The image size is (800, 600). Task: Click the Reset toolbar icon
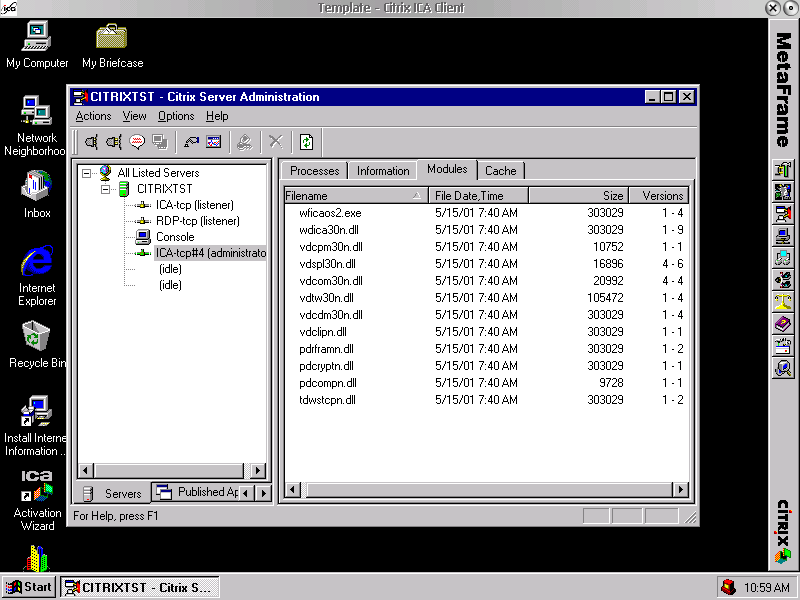tap(191, 142)
